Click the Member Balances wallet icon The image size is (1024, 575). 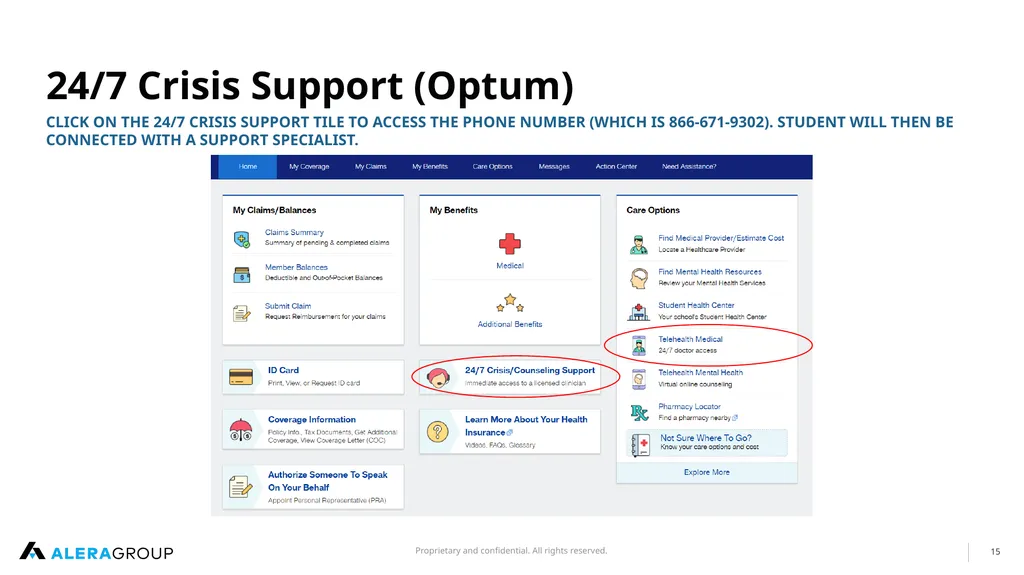[x=242, y=274]
